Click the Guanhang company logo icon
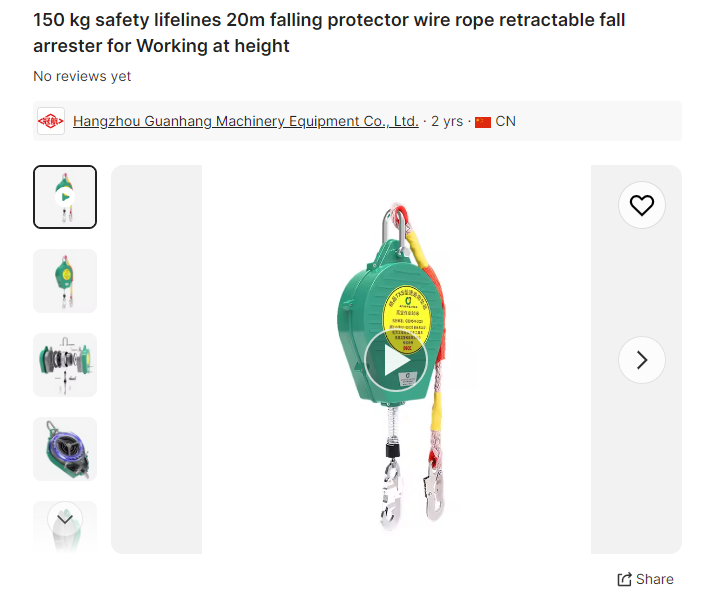 [x=51, y=121]
